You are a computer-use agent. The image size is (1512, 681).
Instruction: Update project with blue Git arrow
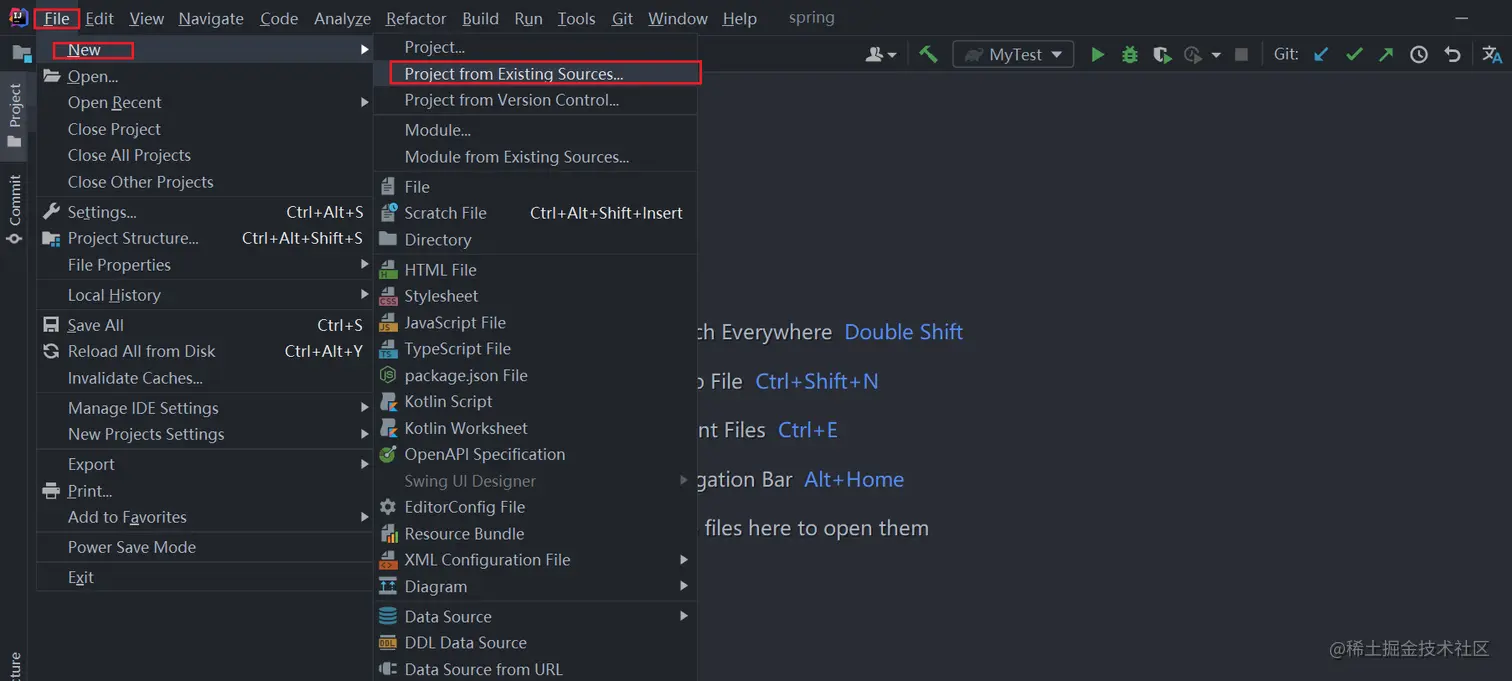[x=1321, y=55]
